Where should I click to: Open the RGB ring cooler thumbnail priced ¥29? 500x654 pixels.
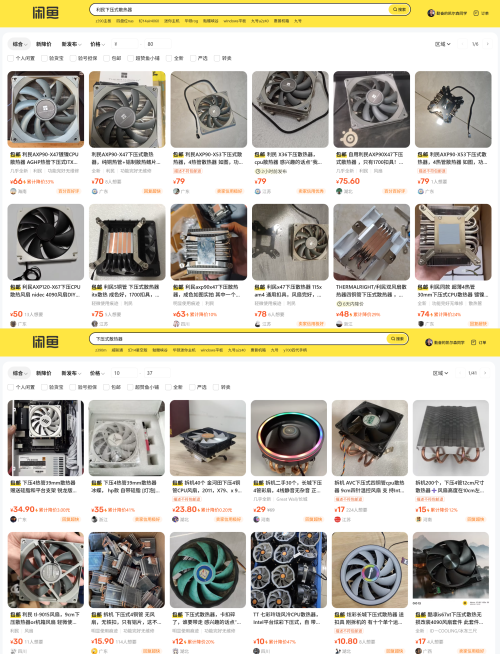[289, 438]
